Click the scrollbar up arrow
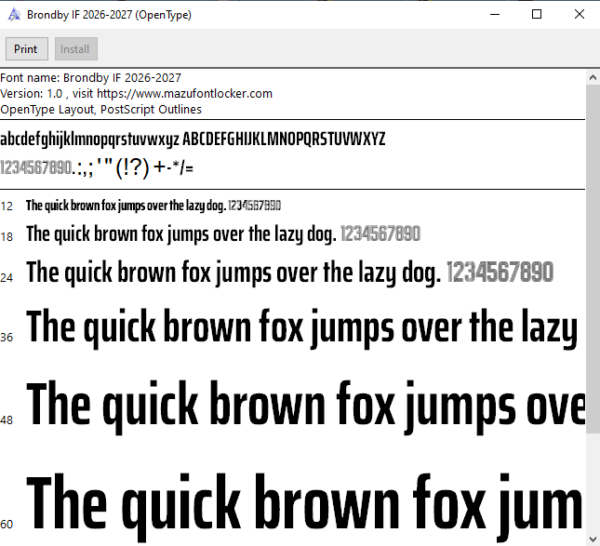 (x=593, y=78)
